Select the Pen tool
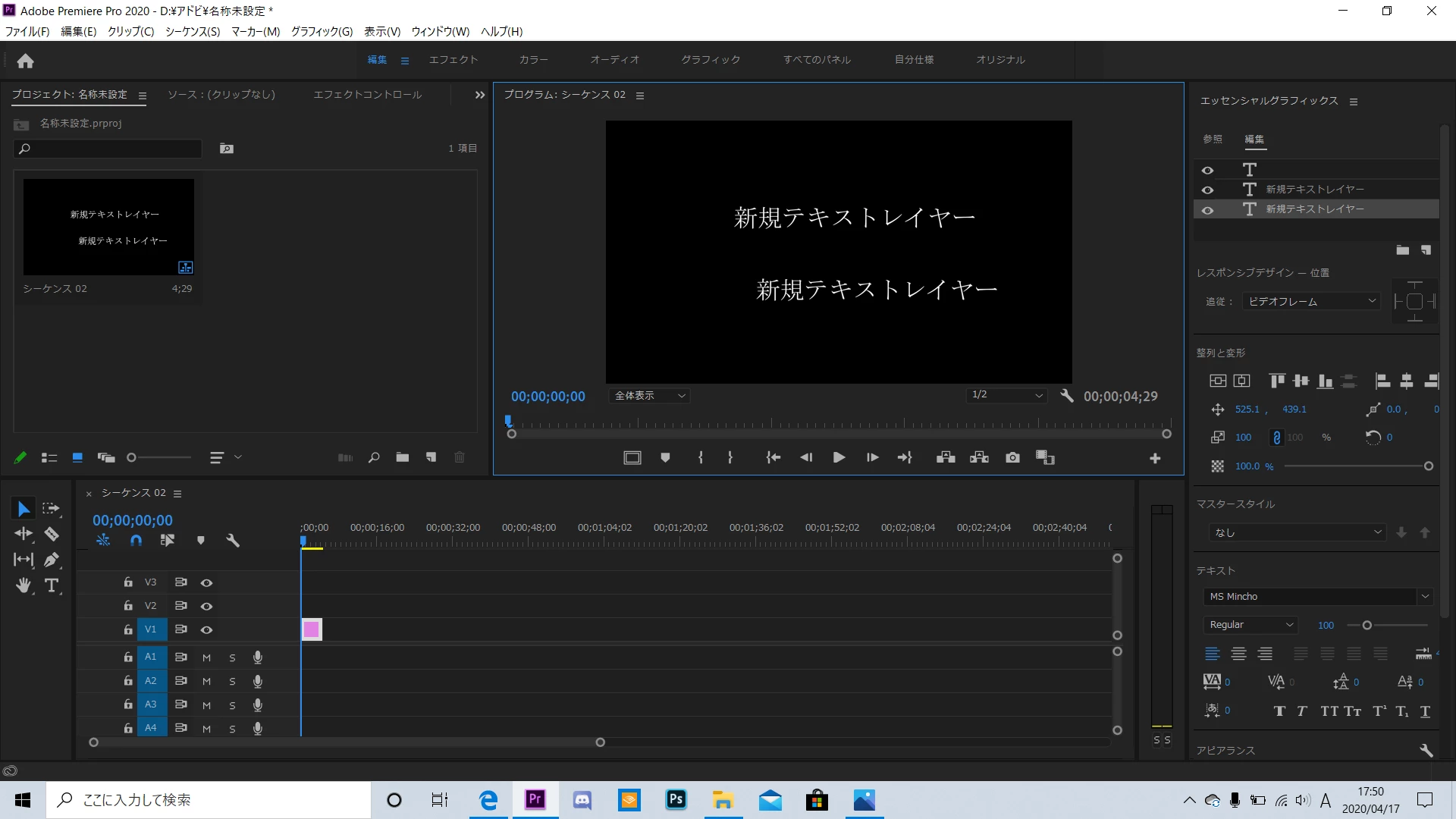 point(51,560)
